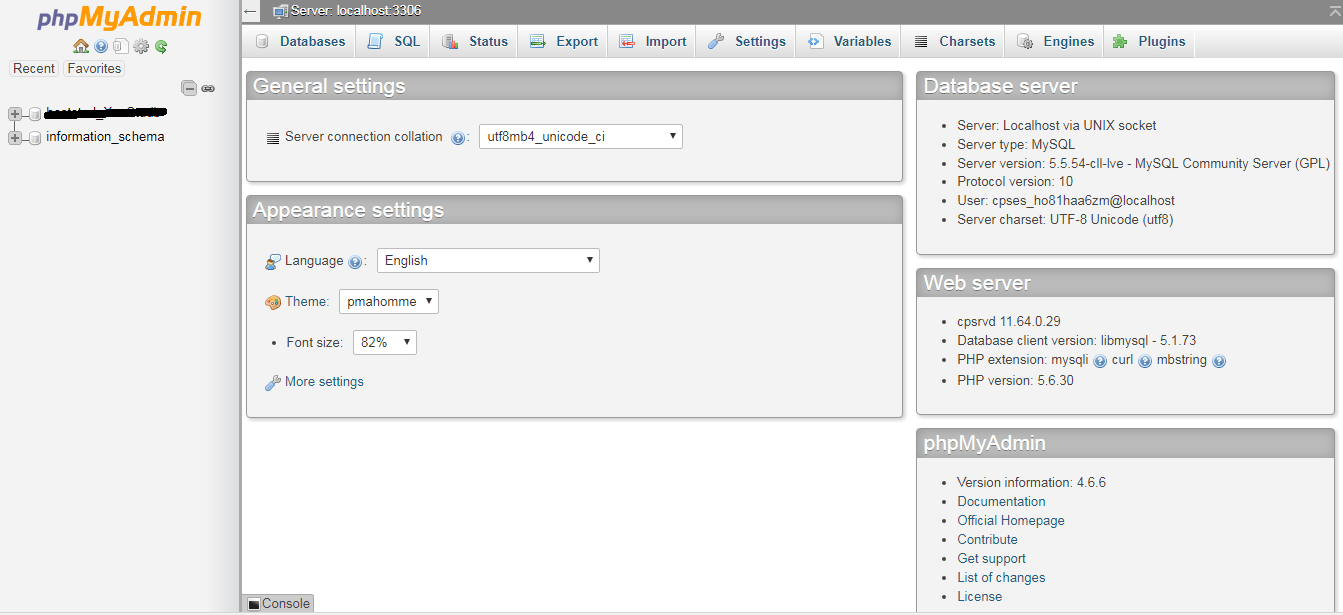Expand the information_schema database node
The width and height of the screenshot is (1343, 615).
point(15,137)
